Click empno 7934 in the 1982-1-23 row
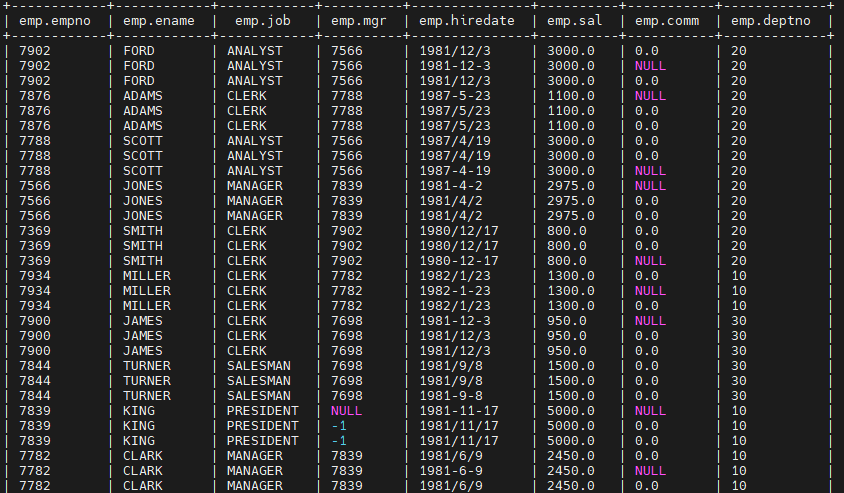Screen dimensions: 844x493 coord(35,291)
